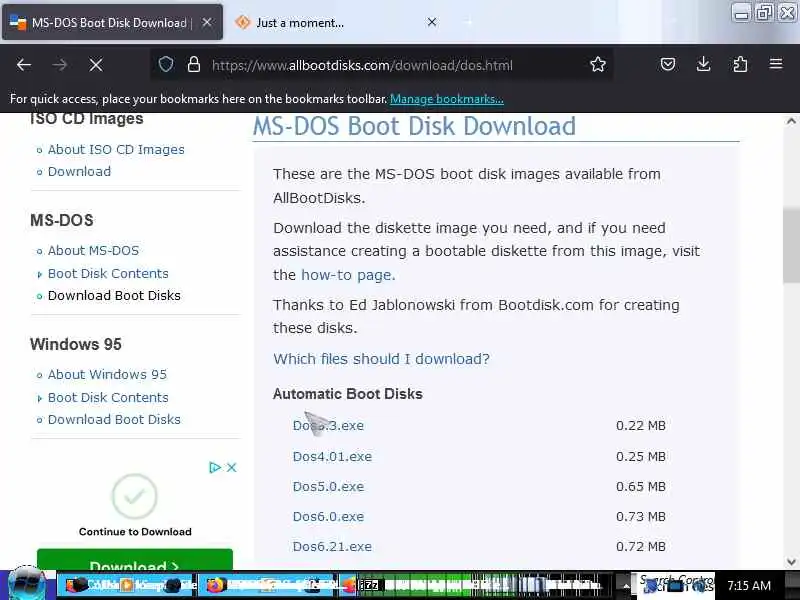Open Windows 95 Download Boot Disks
This screenshot has height=600, width=800.
114,419
